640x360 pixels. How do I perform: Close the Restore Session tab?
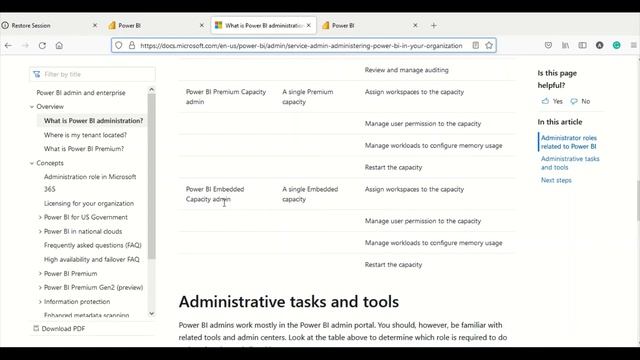point(95,25)
